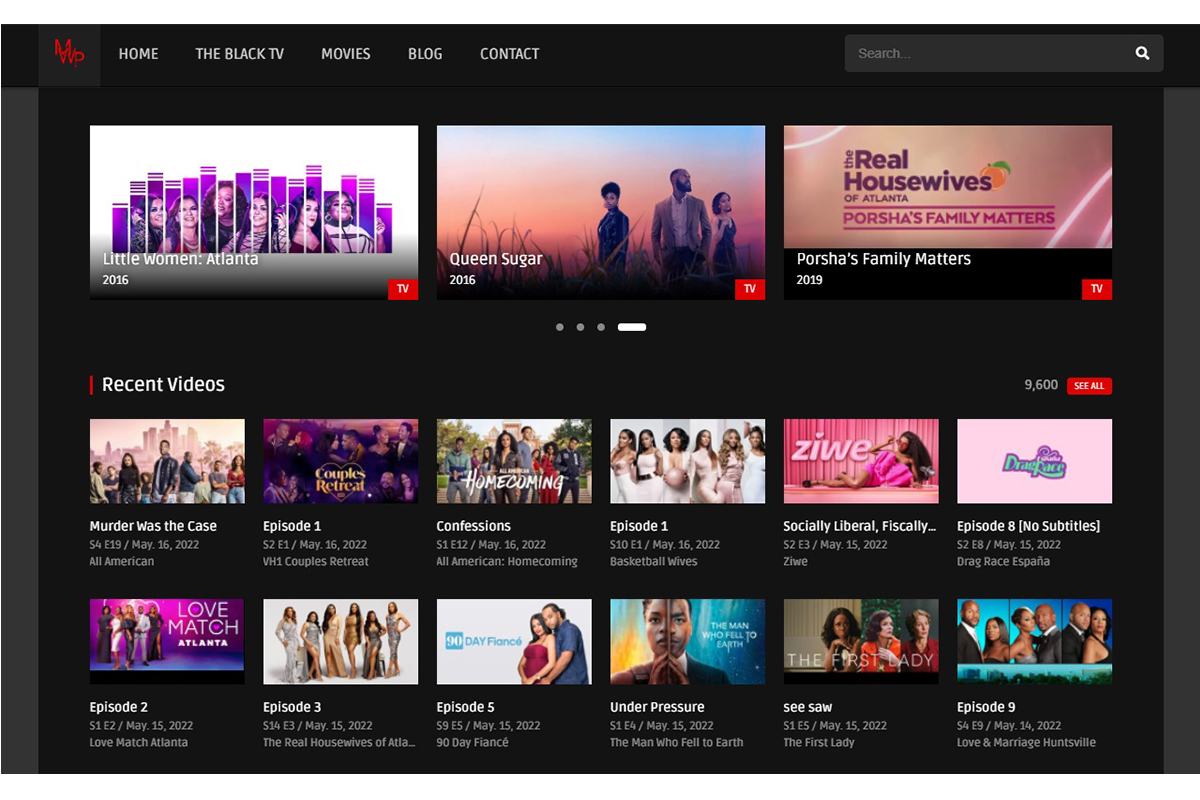This screenshot has height=800, width=1200.
Task: Select the first carousel pagination dot
Action: pyautogui.click(x=559, y=327)
